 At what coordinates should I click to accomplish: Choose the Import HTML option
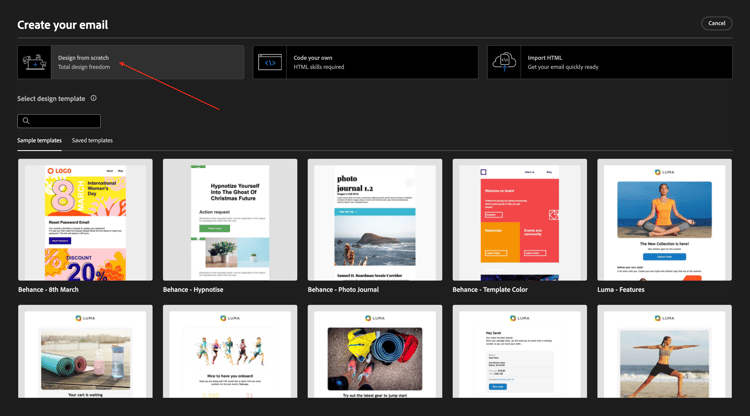click(x=609, y=62)
